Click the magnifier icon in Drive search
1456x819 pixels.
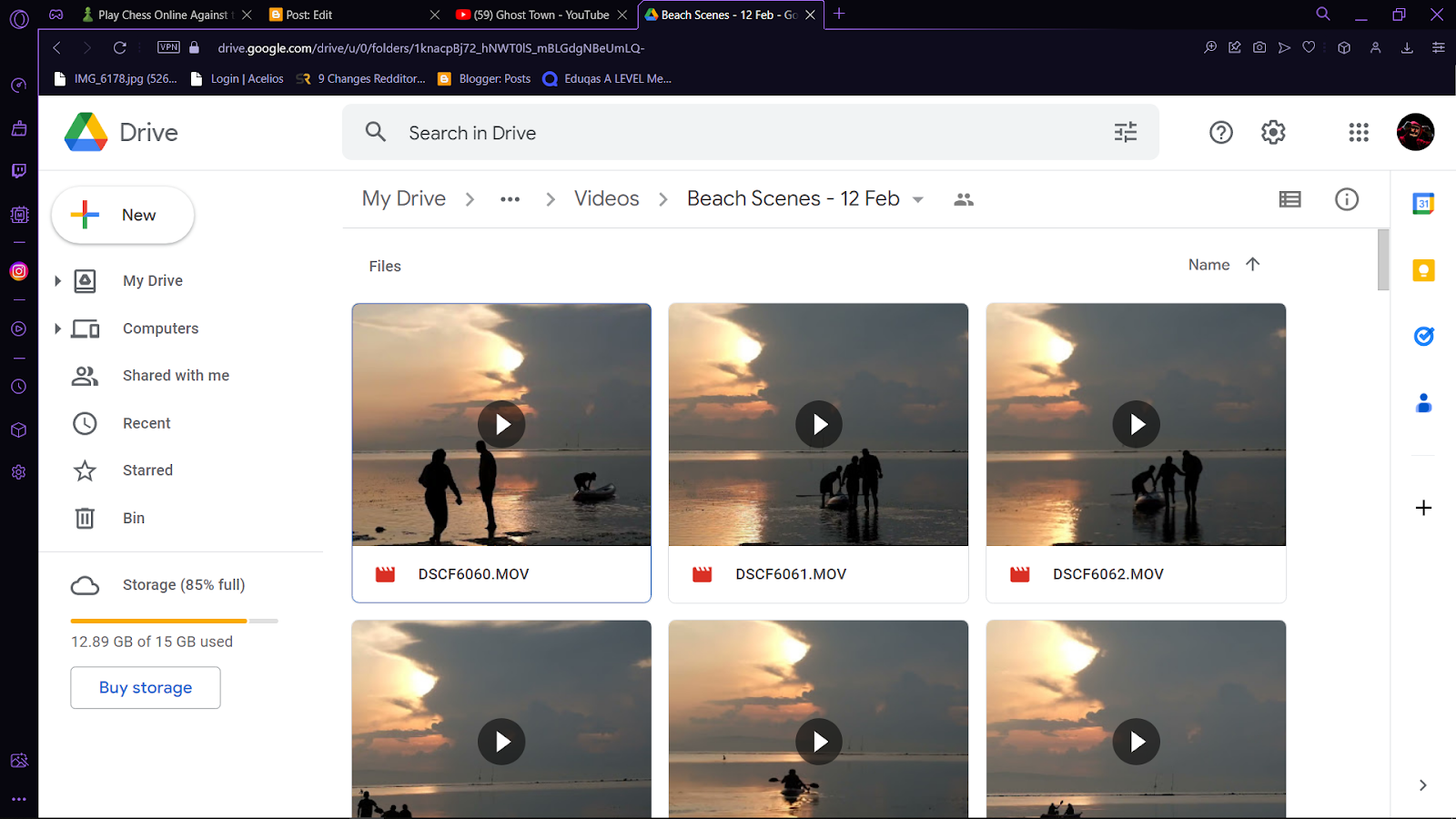376,133
